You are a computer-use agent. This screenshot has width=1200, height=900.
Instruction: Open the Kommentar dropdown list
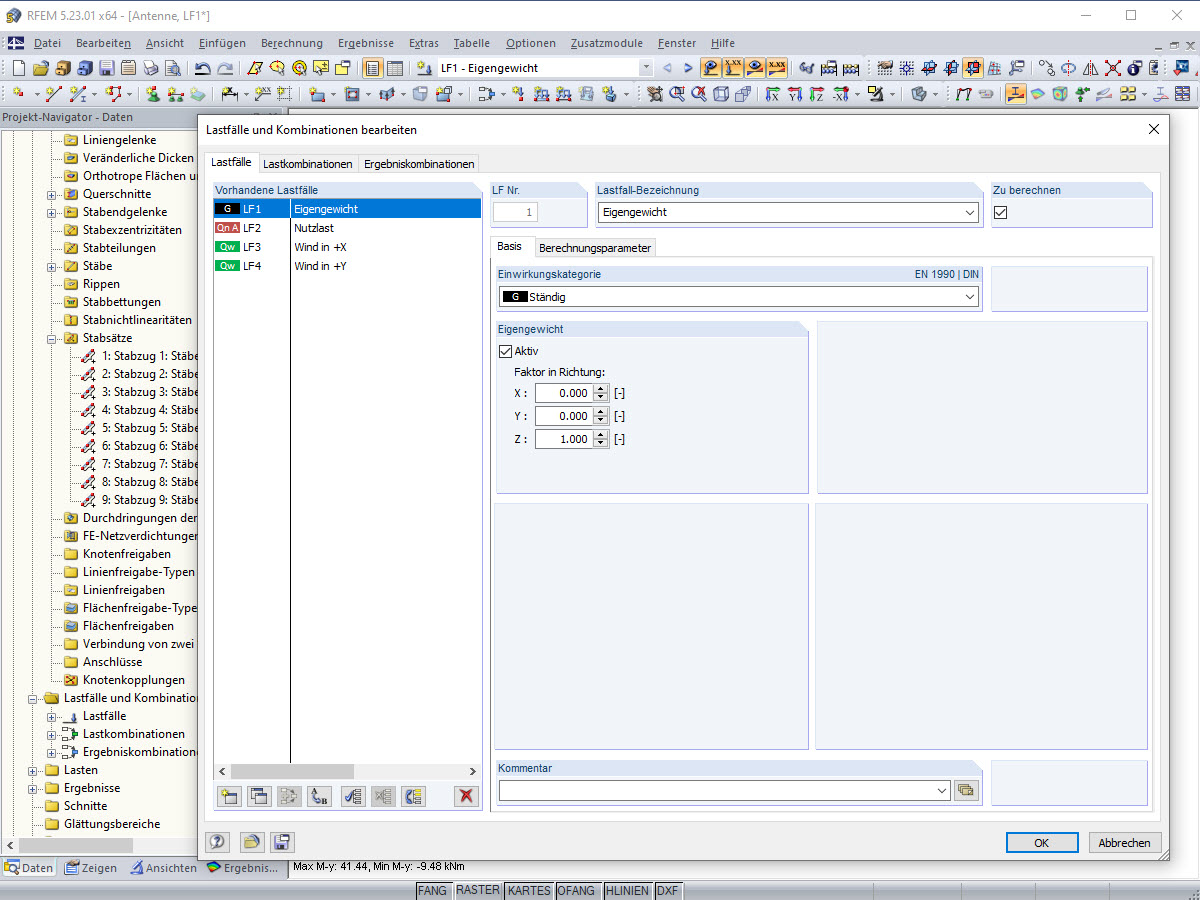[941, 789]
